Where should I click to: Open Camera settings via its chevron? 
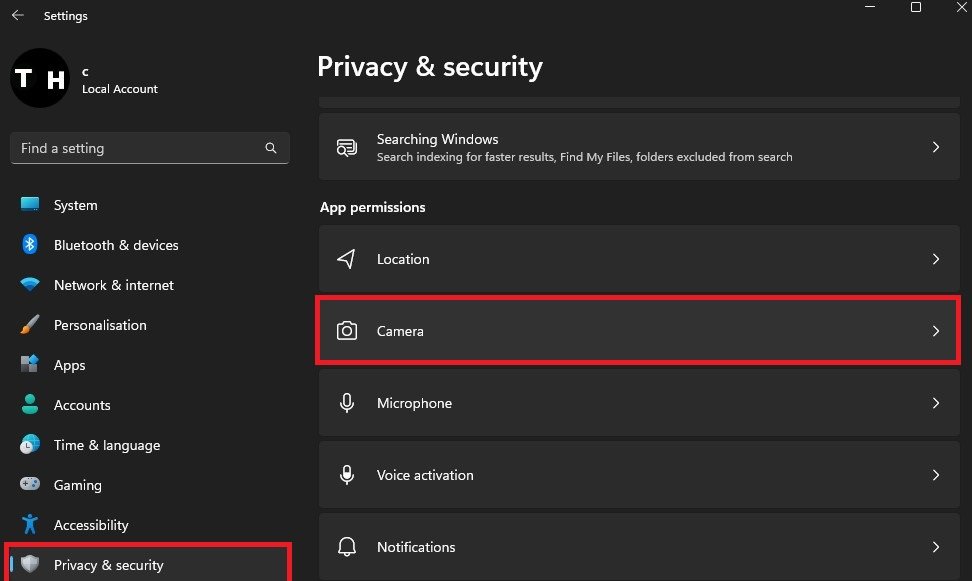point(936,331)
